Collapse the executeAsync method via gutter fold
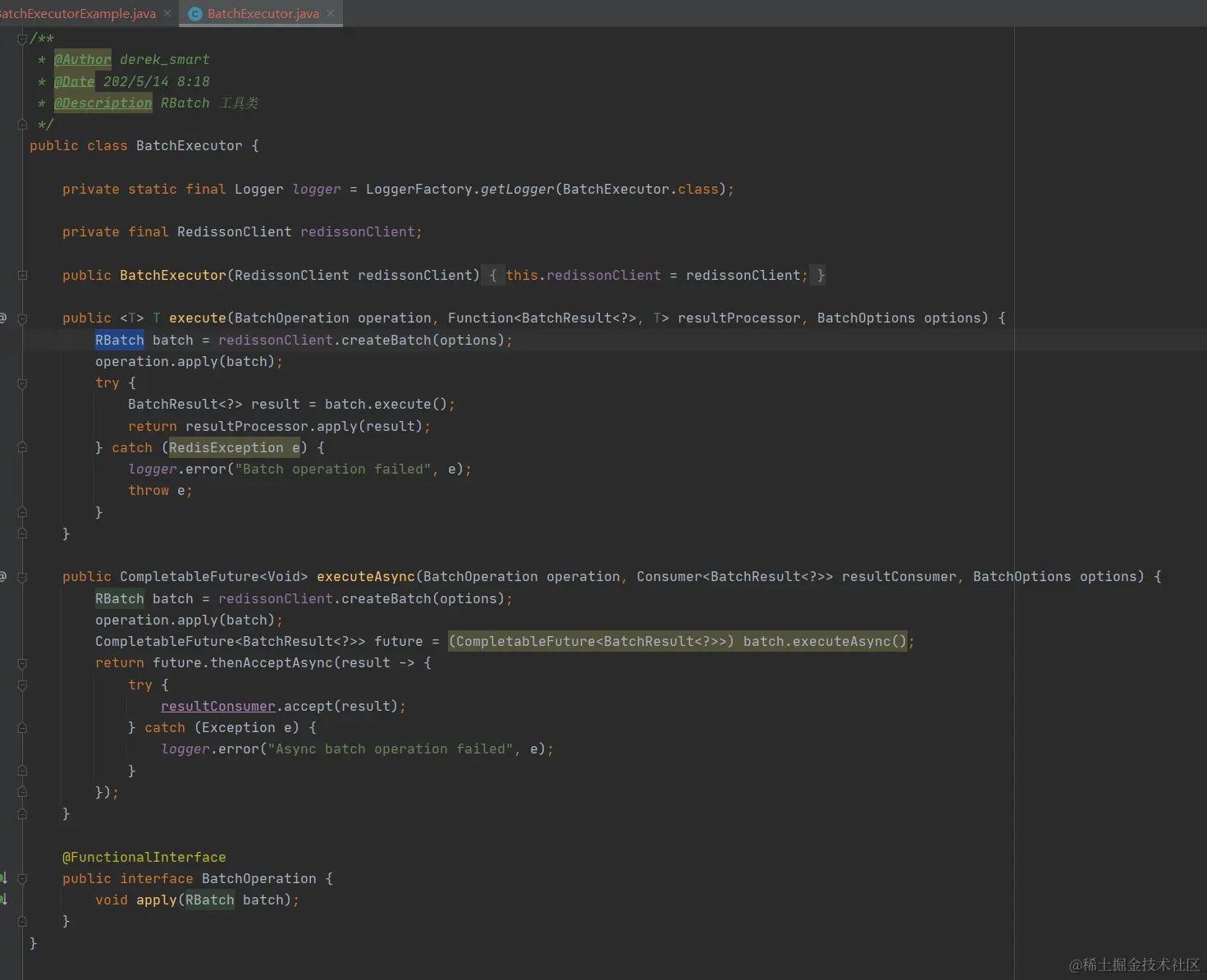Viewport: 1207px width, 980px height. pos(22,577)
